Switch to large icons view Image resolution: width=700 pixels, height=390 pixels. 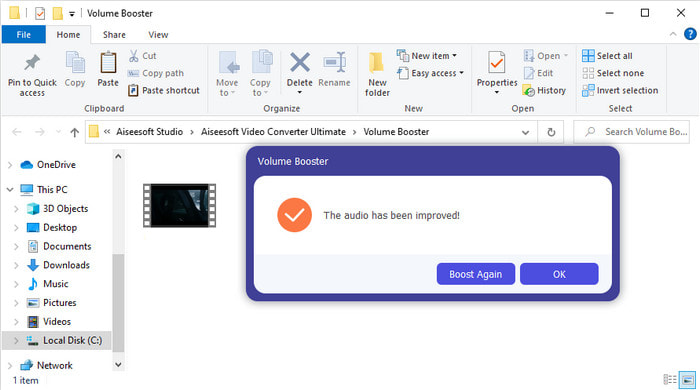coord(688,380)
